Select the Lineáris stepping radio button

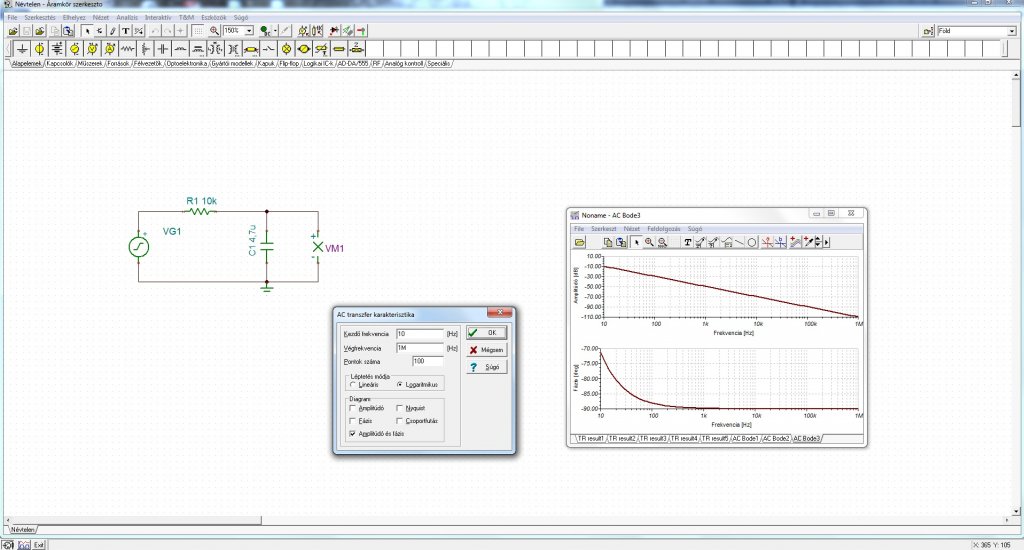click(352, 383)
